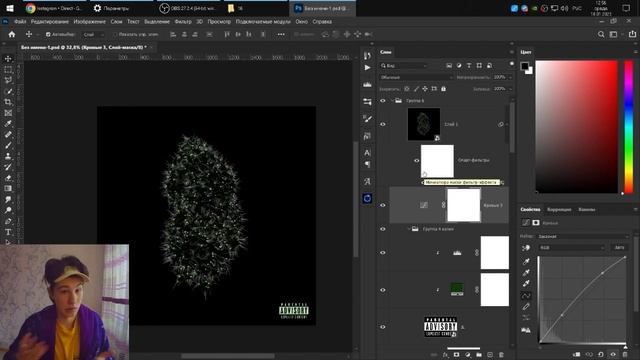Hide the Группа 6 group
This screenshot has width=640, height=360.
[x=383, y=101]
